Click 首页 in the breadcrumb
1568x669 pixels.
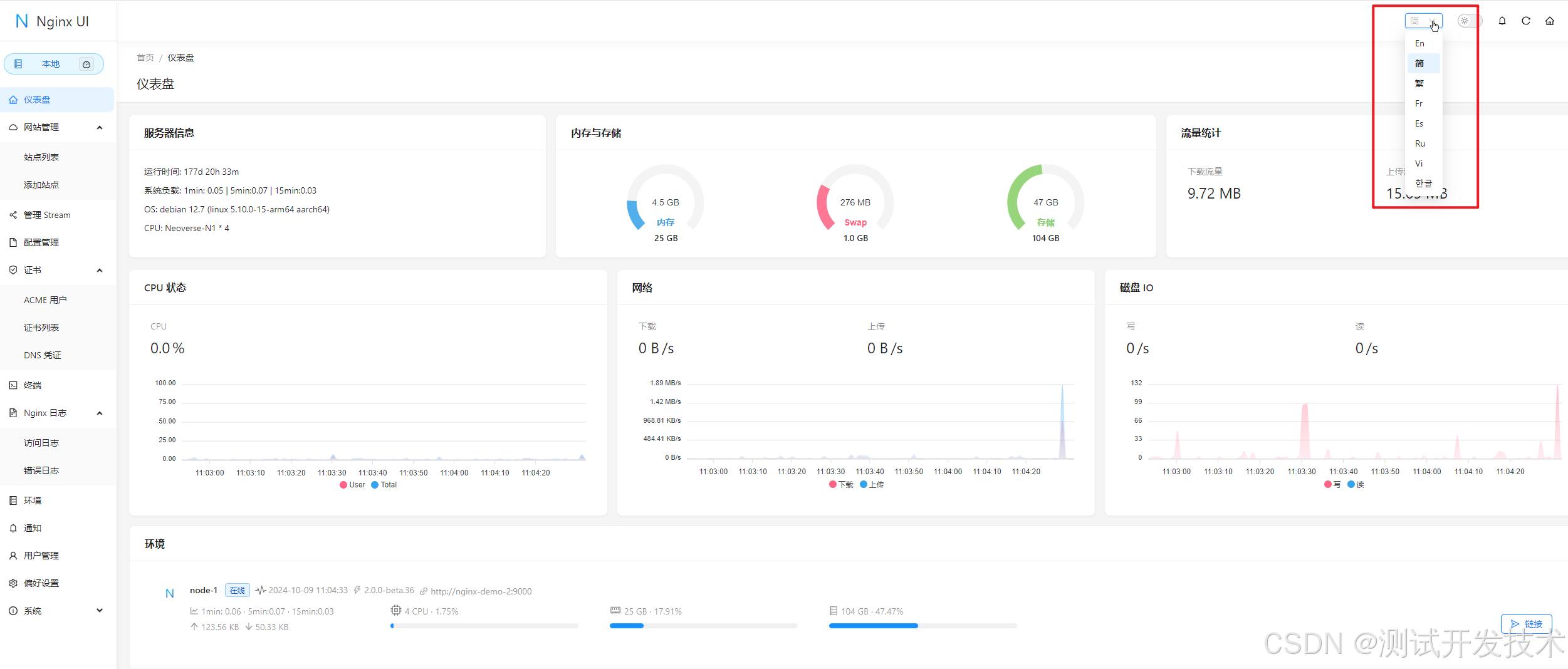[x=145, y=58]
